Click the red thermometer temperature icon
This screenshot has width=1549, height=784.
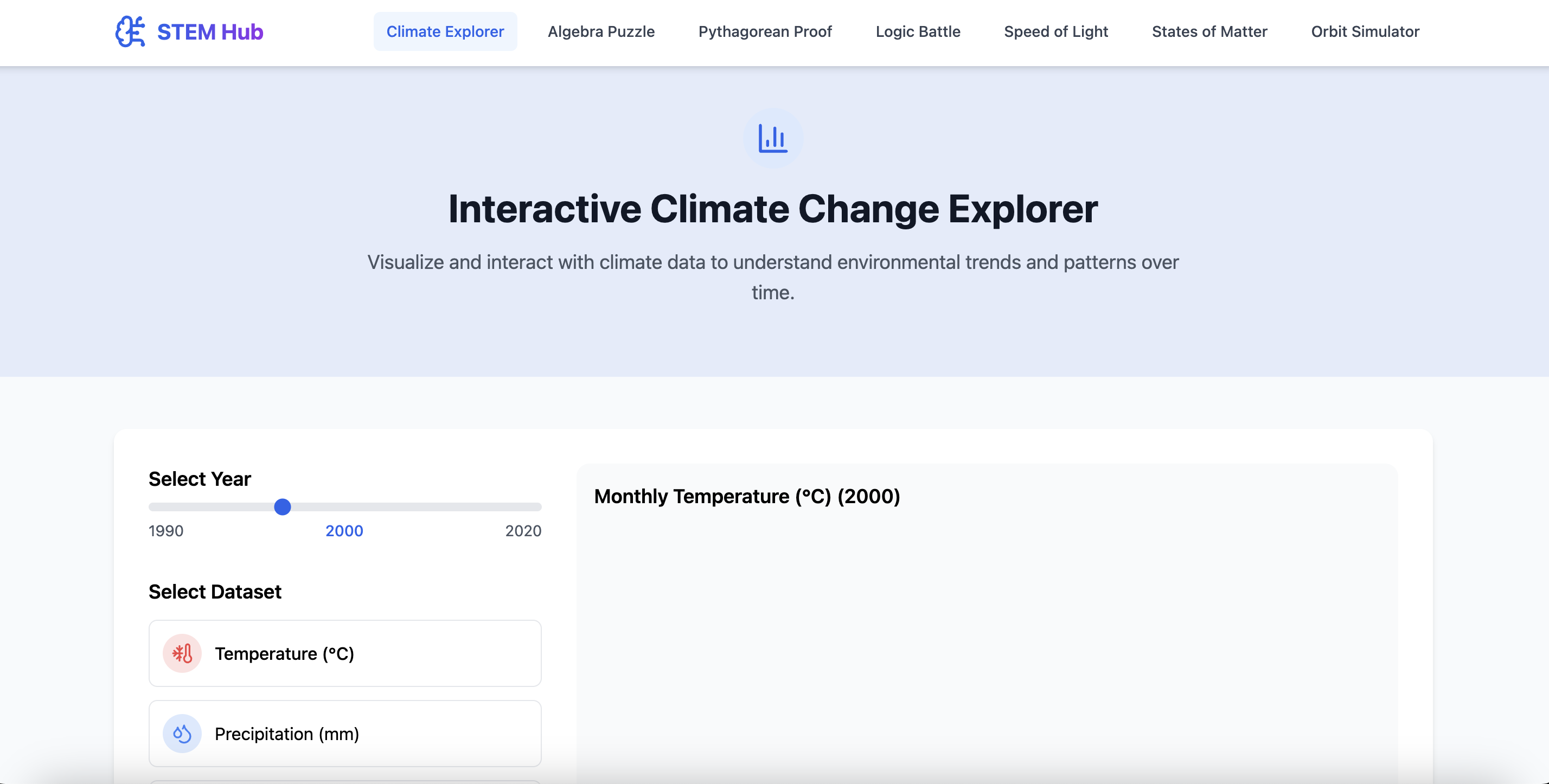click(182, 653)
